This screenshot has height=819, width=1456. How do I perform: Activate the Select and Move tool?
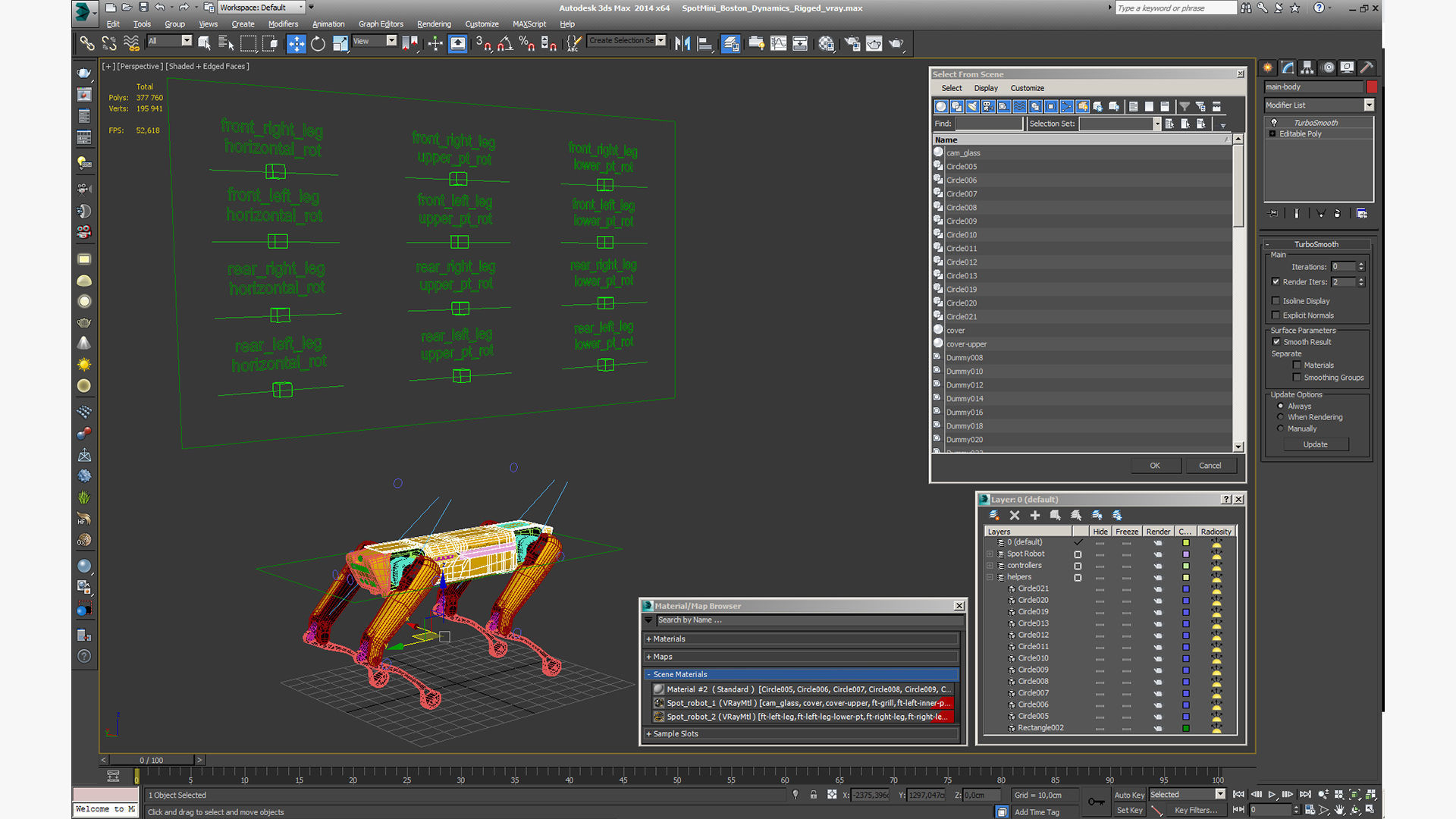click(297, 43)
